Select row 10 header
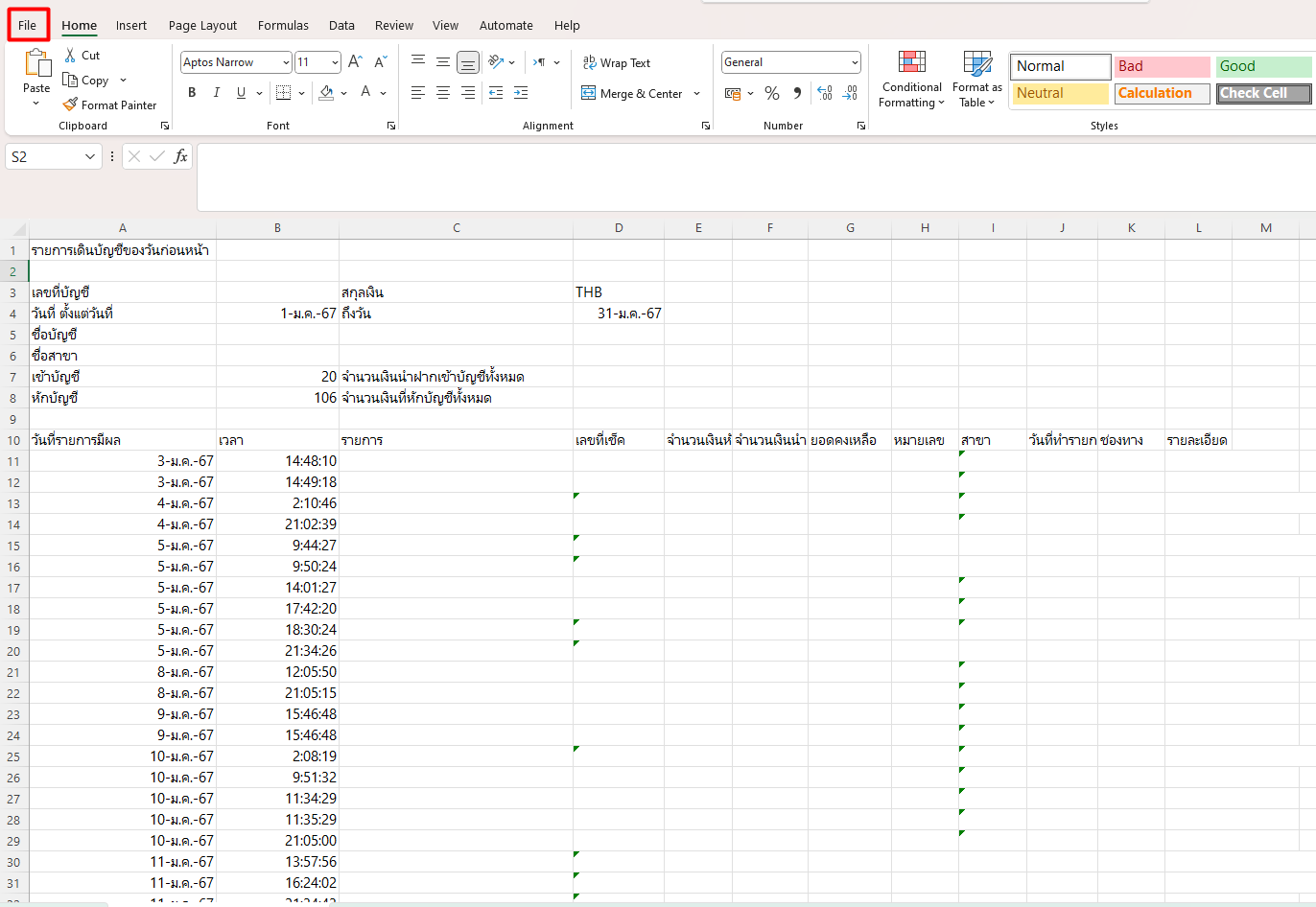The image size is (1316, 907). 13,440
